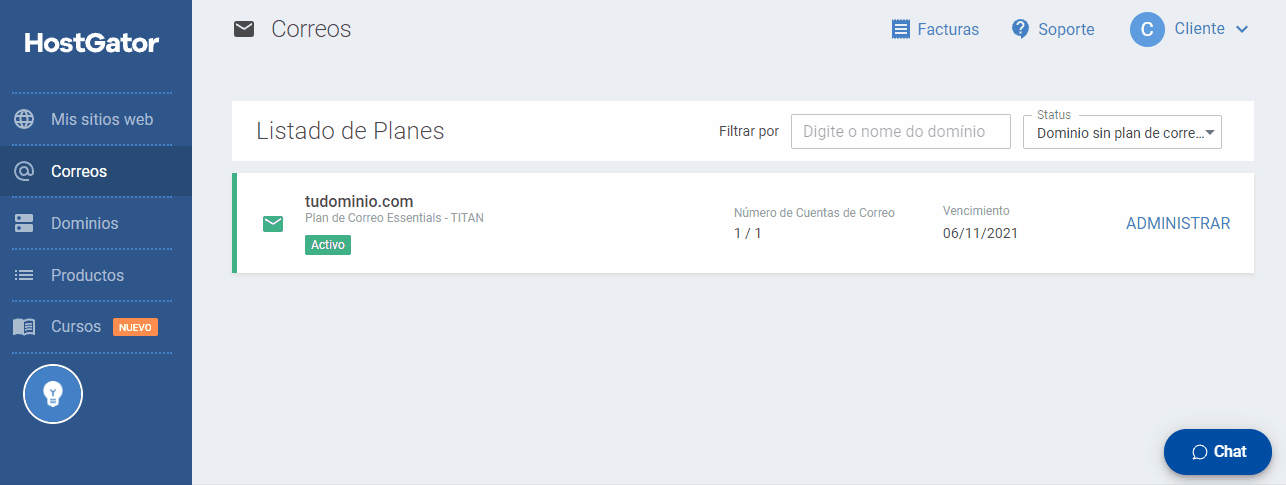Image resolution: width=1286 pixels, height=485 pixels.
Task: Click the list icon beside Productos
Action: click(x=24, y=275)
